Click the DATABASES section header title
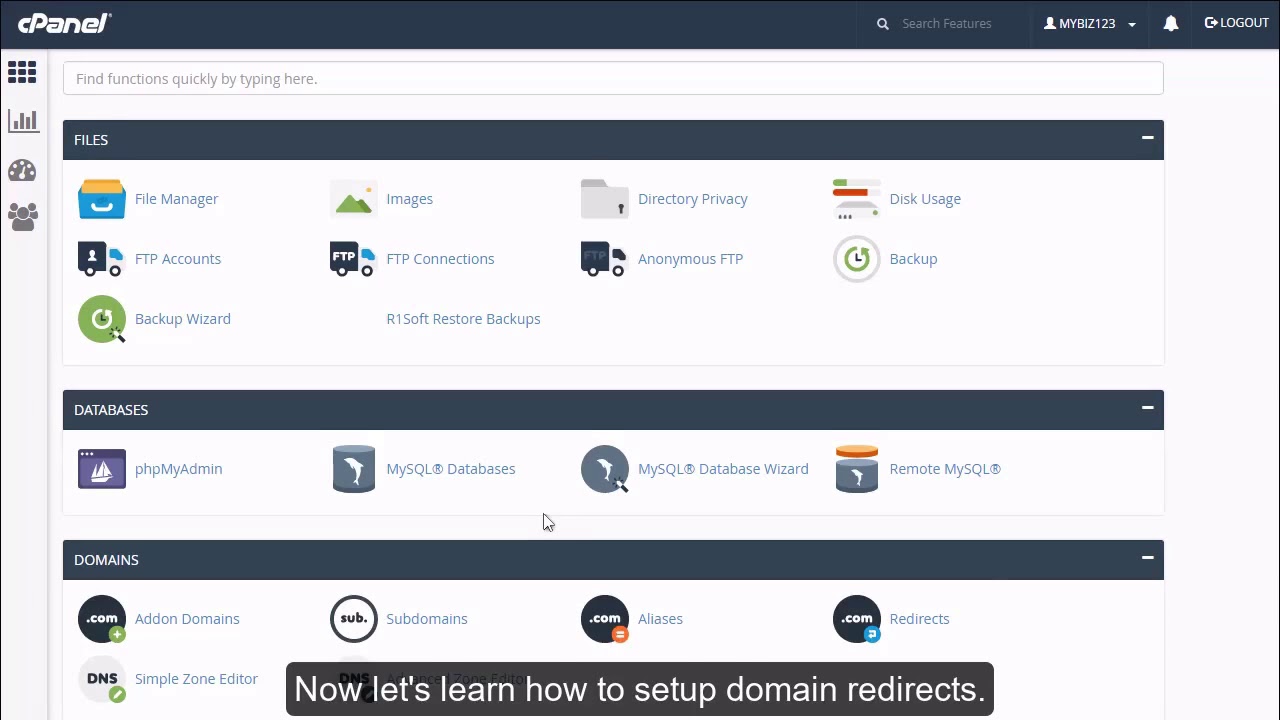Viewport: 1280px width, 720px height. coord(111,410)
